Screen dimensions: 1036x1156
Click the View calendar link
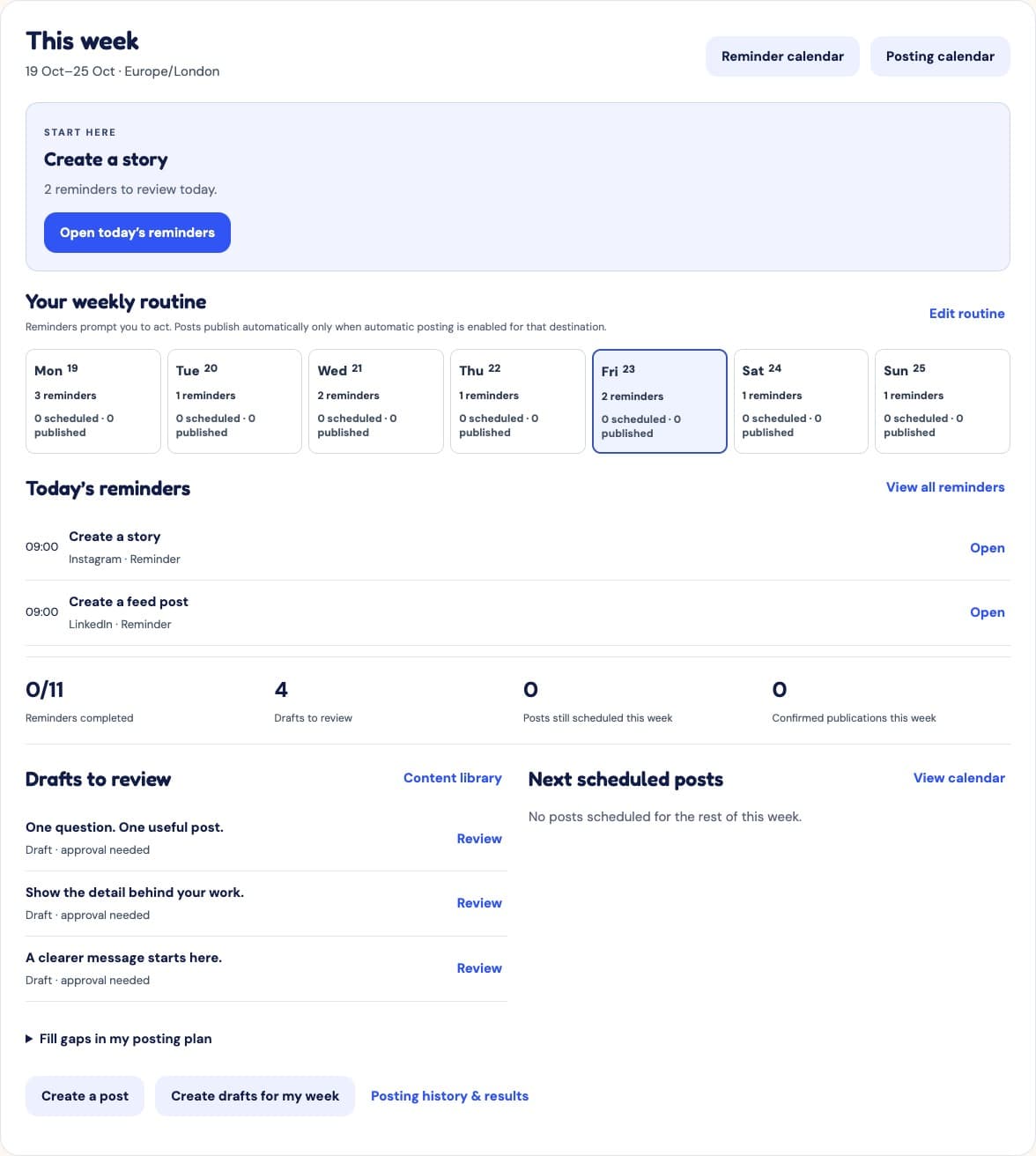pyautogui.click(x=958, y=778)
